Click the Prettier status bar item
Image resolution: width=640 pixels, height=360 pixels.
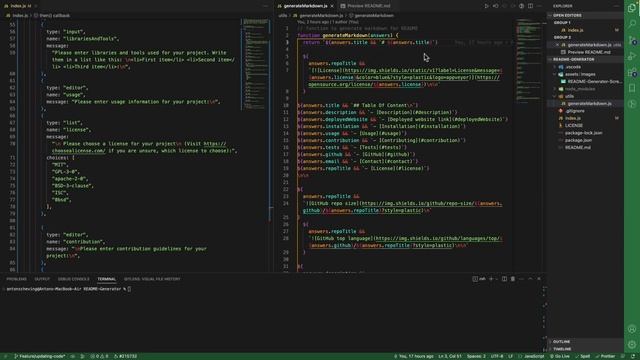pos(605,356)
